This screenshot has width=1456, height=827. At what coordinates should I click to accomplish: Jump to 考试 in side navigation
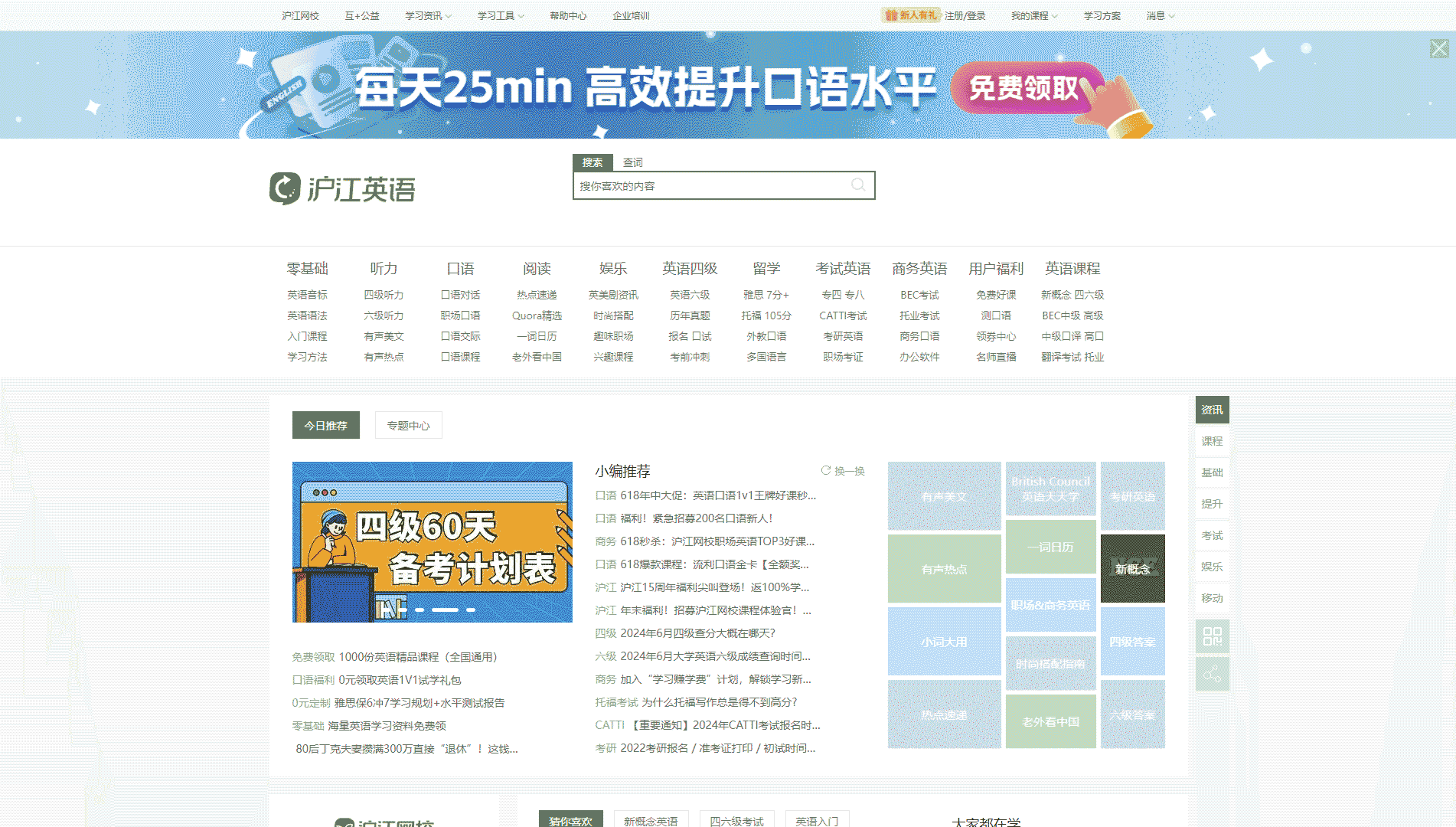[x=1213, y=535]
